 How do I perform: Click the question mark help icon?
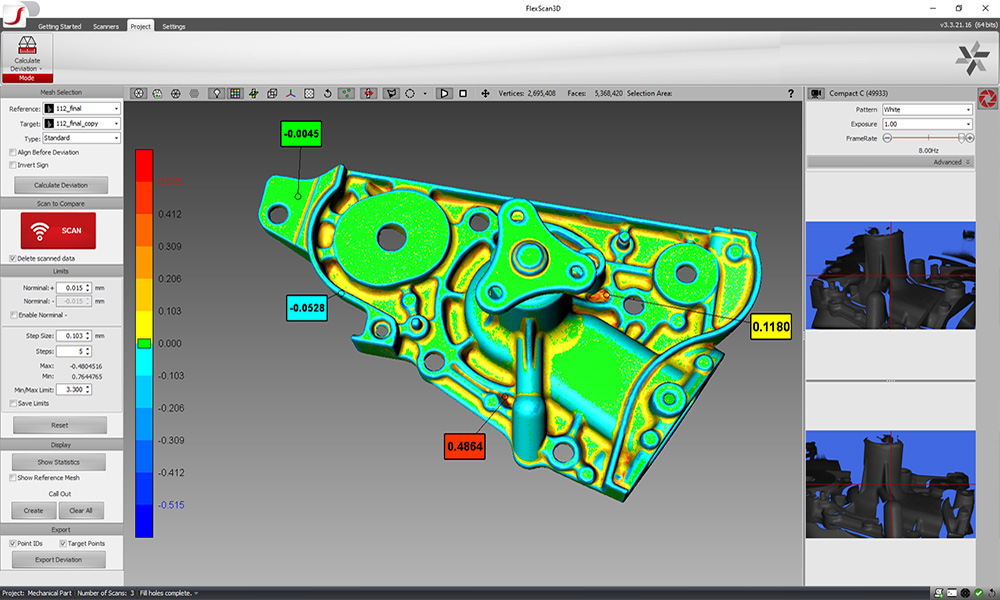click(791, 93)
